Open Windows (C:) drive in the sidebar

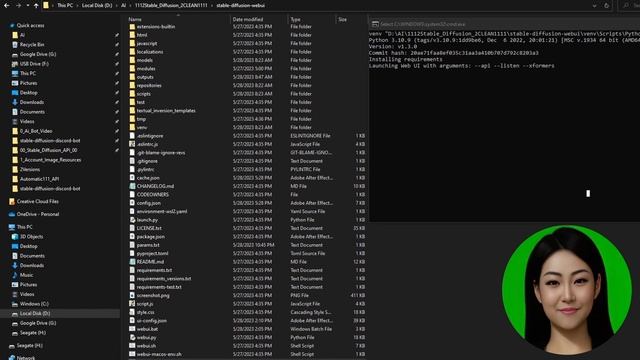(x=34, y=304)
